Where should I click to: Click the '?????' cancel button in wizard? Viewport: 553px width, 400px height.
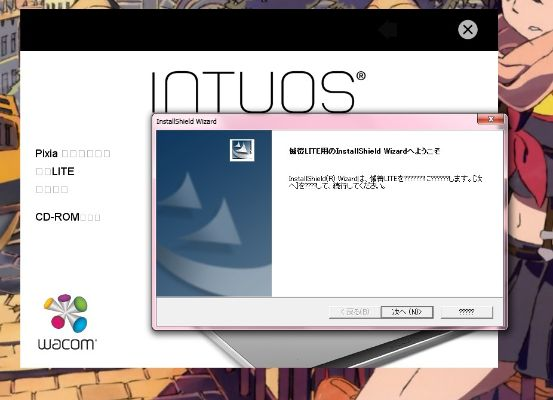[466, 312]
